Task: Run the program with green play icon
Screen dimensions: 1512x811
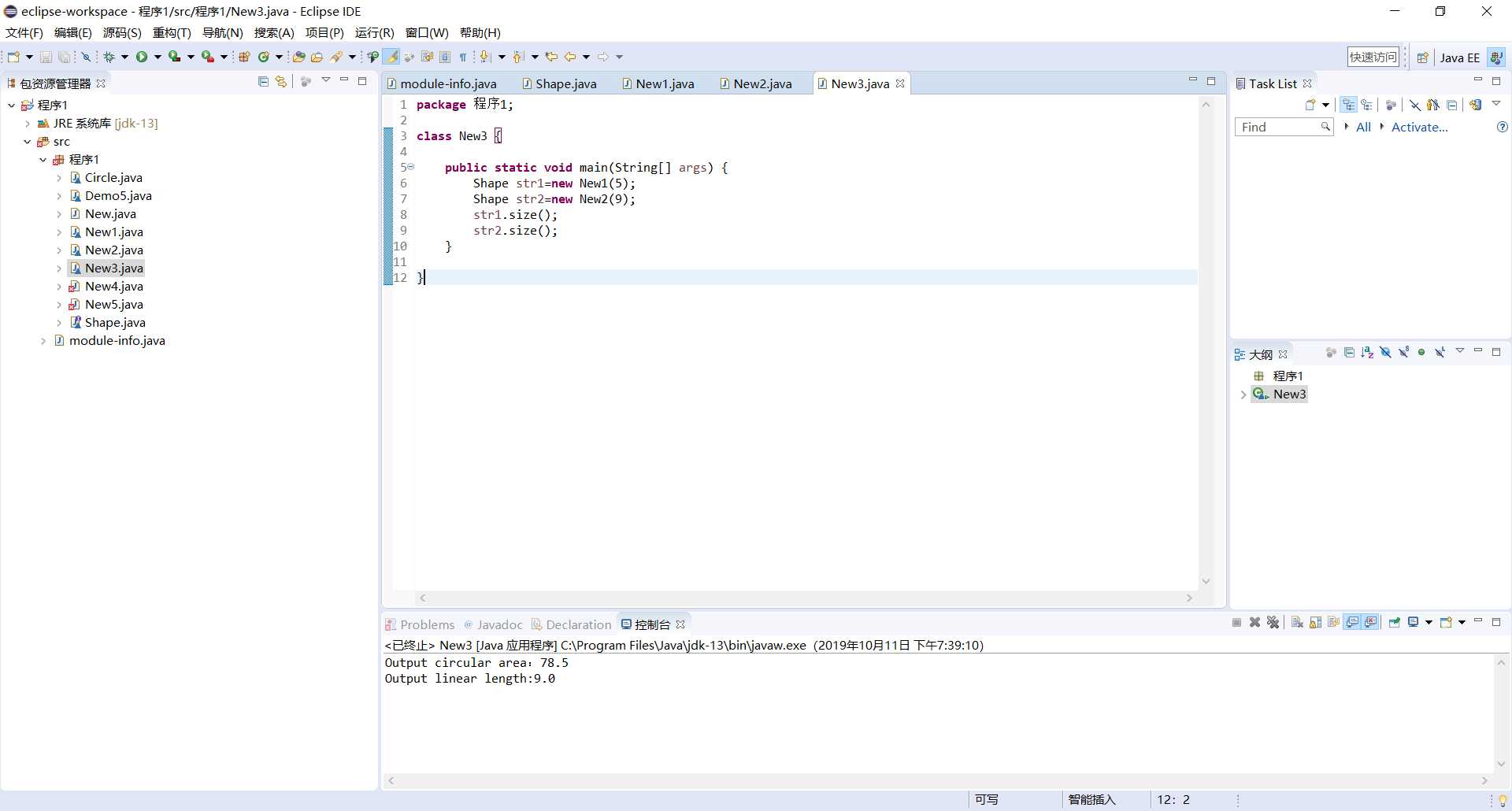Action: 142,57
